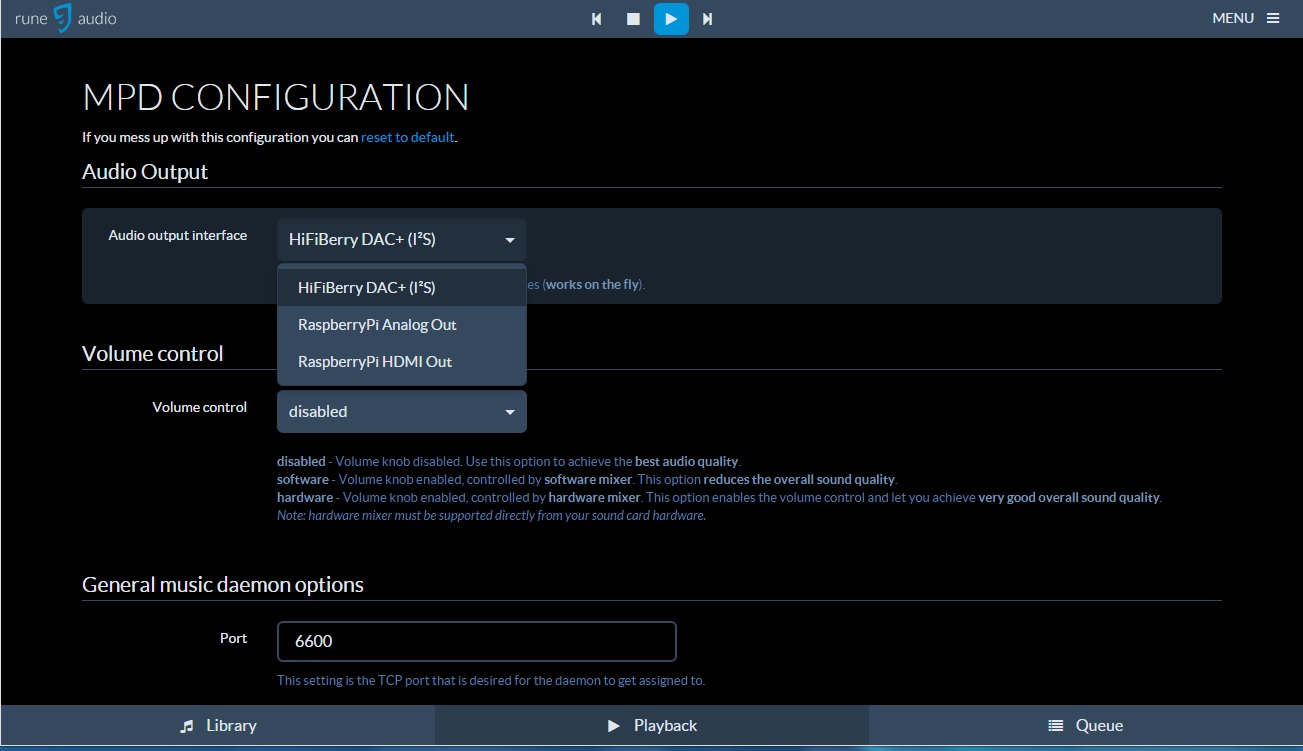The width and height of the screenshot is (1303, 751).
Task: Open the MENU hamburger
Action: coord(1246,18)
